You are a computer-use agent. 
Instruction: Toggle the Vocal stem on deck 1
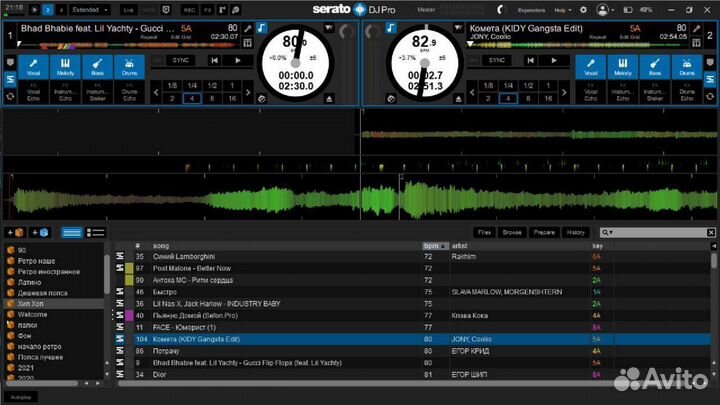point(33,67)
